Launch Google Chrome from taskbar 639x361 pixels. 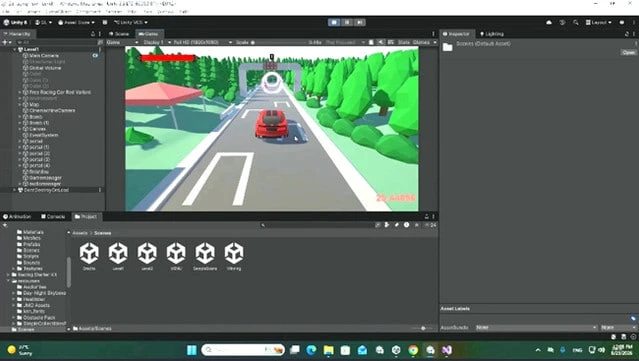(x=413, y=350)
